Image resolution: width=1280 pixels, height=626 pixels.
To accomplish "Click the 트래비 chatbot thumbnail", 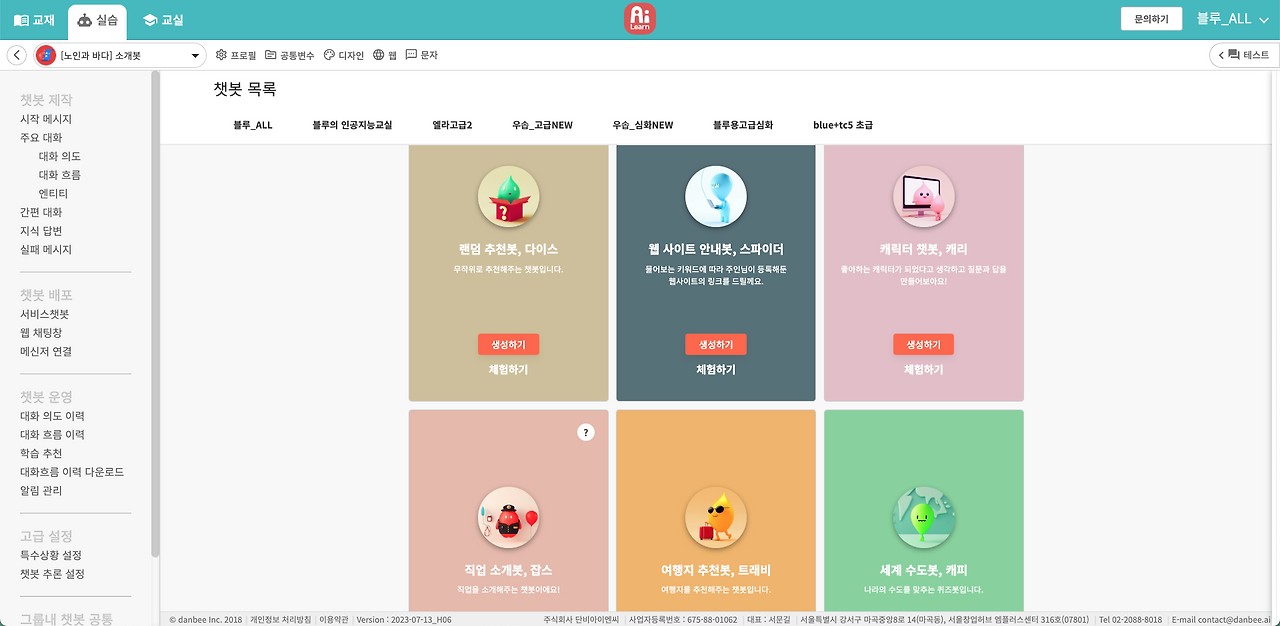I will point(716,518).
